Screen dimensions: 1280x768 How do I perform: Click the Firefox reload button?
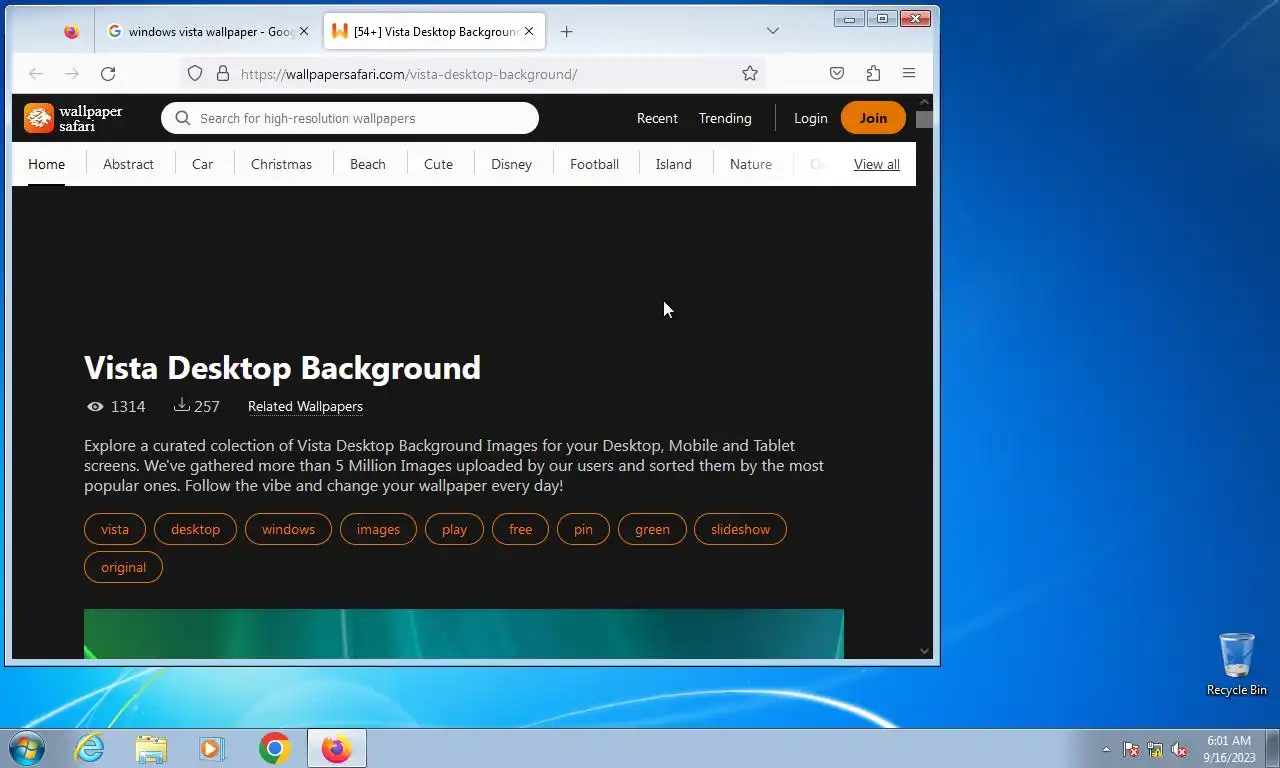108,73
